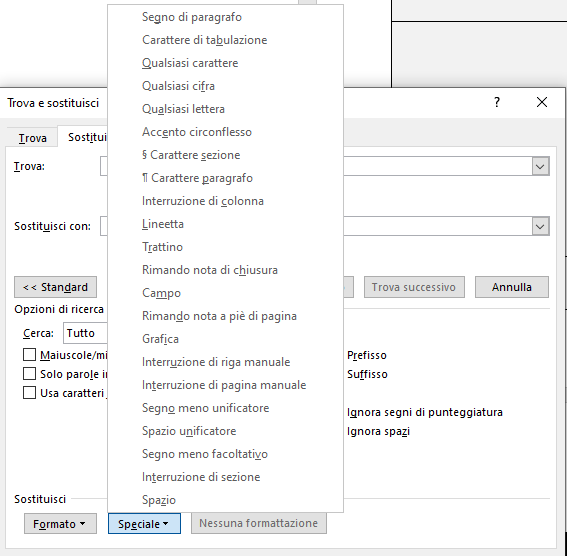Toggle 'Ignora segni di punteggiatura' option

click(425, 412)
